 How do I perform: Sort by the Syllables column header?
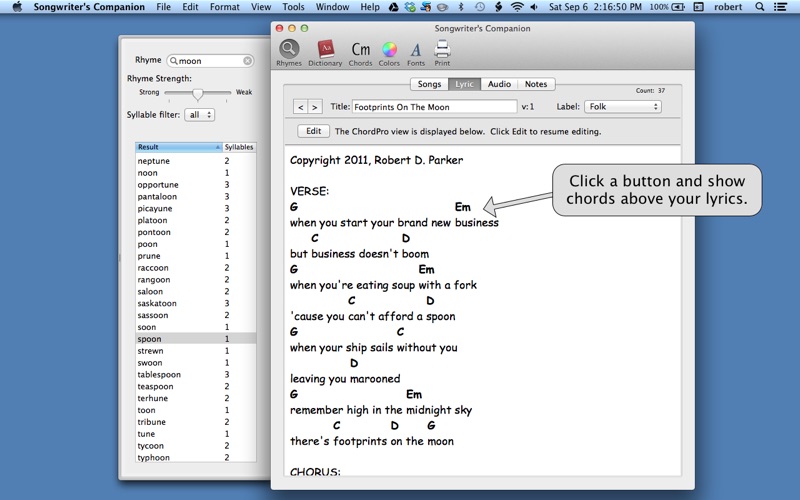pyautogui.click(x=239, y=147)
